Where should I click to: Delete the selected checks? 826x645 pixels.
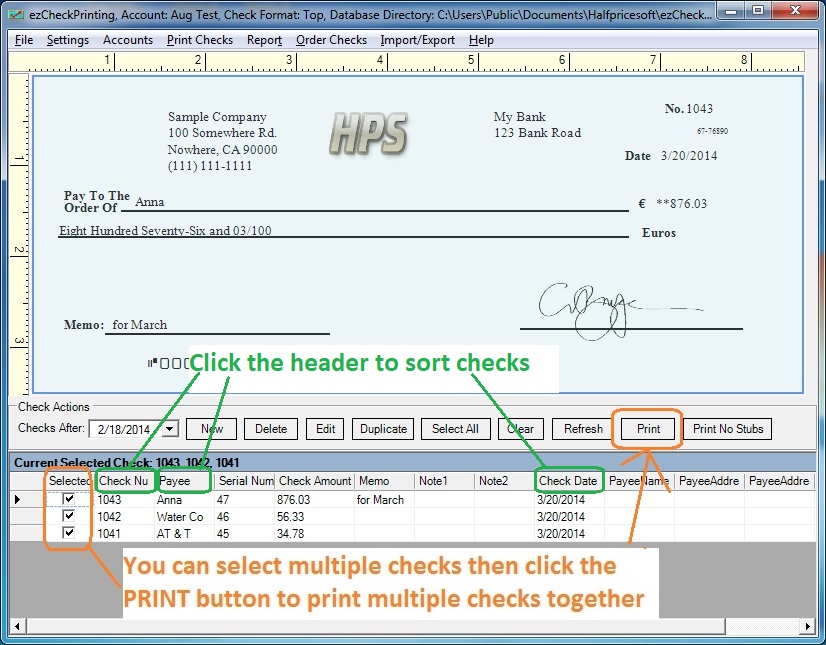pyautogui.click(x=270, y=428)
